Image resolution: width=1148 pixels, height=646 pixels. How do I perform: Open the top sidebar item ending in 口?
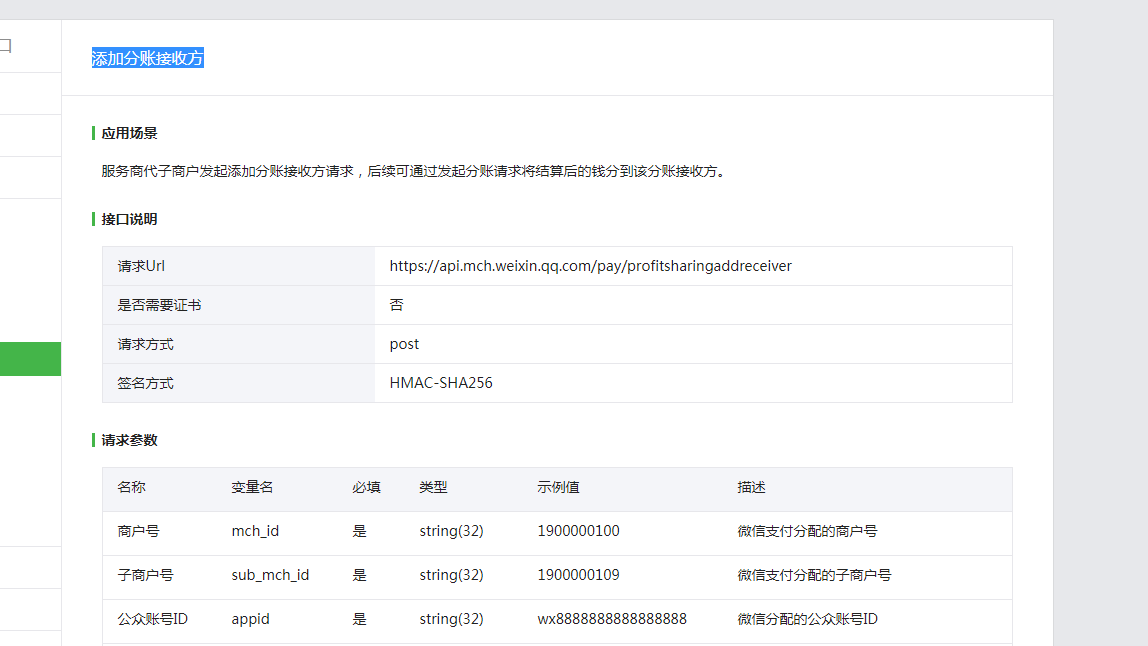click(6, 46)
